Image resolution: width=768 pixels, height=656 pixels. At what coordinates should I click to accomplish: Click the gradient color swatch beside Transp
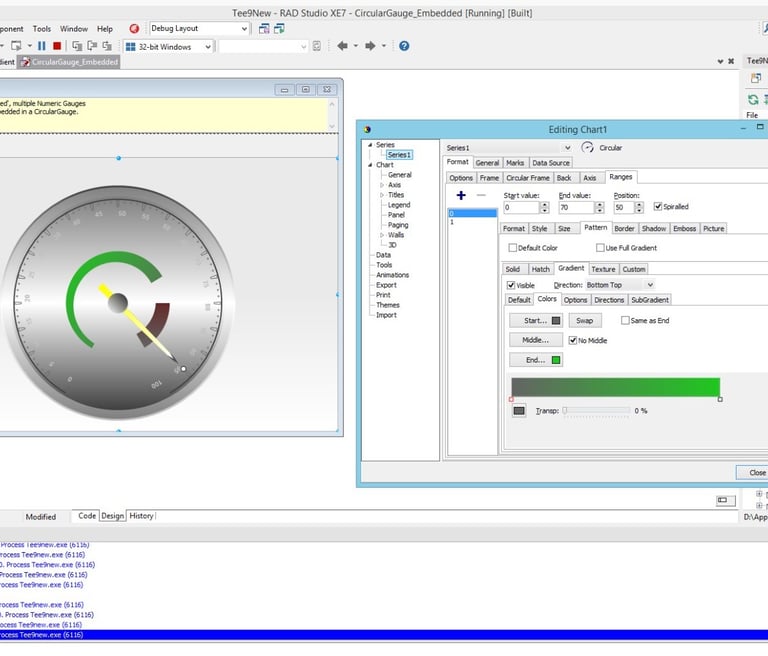[519, 410]
